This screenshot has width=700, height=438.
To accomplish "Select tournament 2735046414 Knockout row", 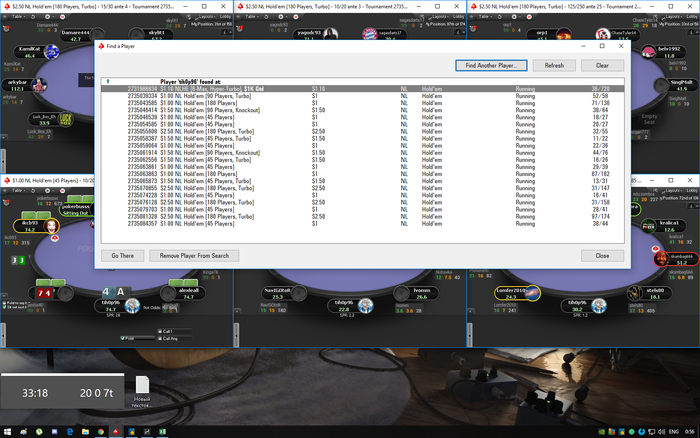I will point(362,110).
